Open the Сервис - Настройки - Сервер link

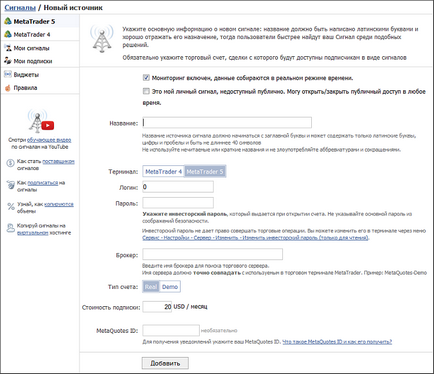255,238
